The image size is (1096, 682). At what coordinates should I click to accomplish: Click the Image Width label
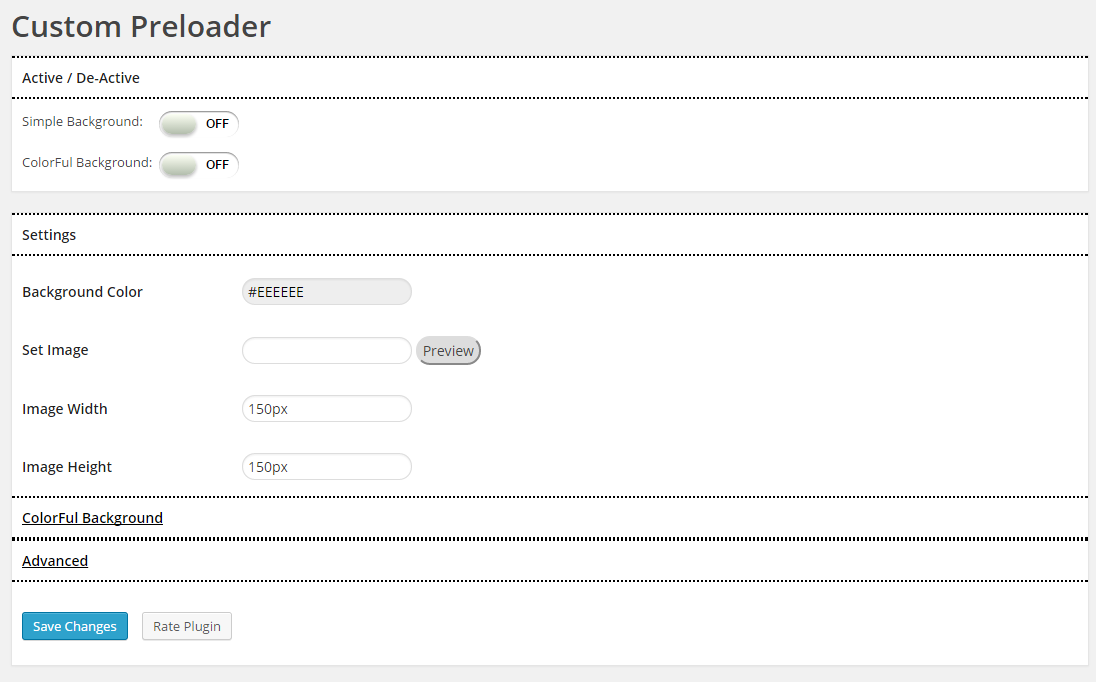coord(64,409)
